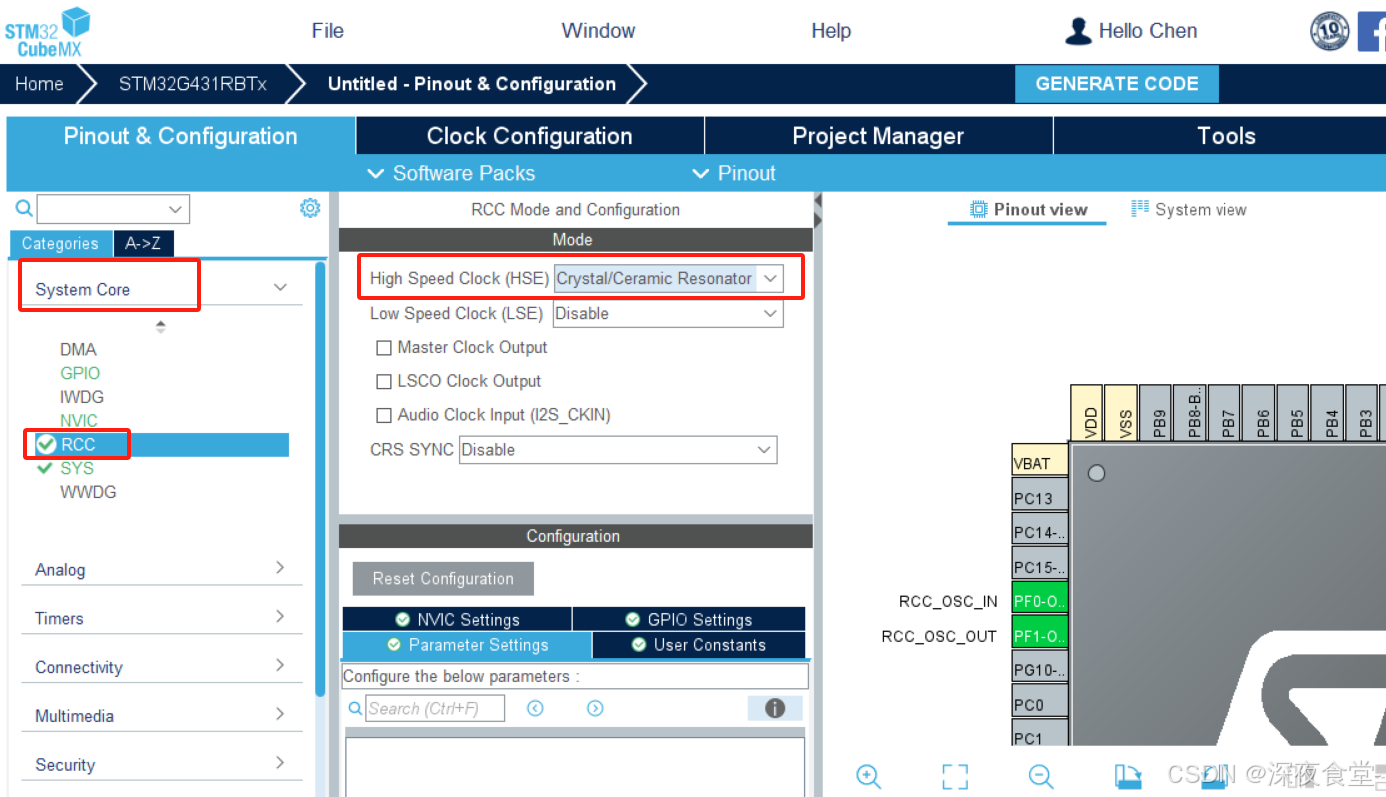The width and height of the screenshot is (1386, 797).
Task: Click the categories list vertical scrollbar
Action: [x=320, y=478]
